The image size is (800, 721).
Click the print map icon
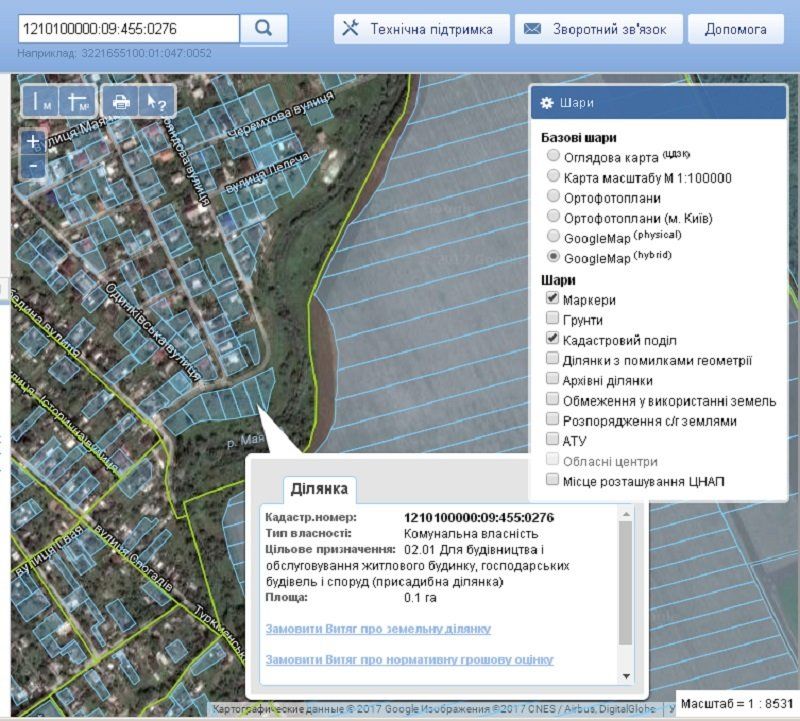pos(121,101)
